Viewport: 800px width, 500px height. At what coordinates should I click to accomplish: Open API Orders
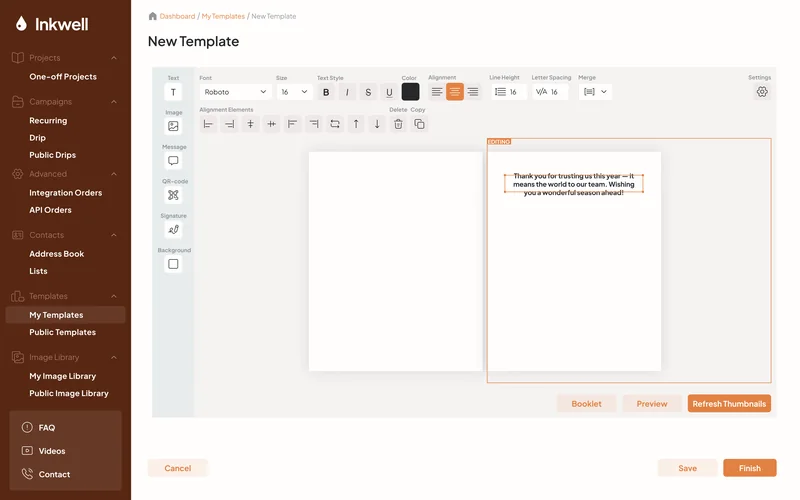coord(50,210)
